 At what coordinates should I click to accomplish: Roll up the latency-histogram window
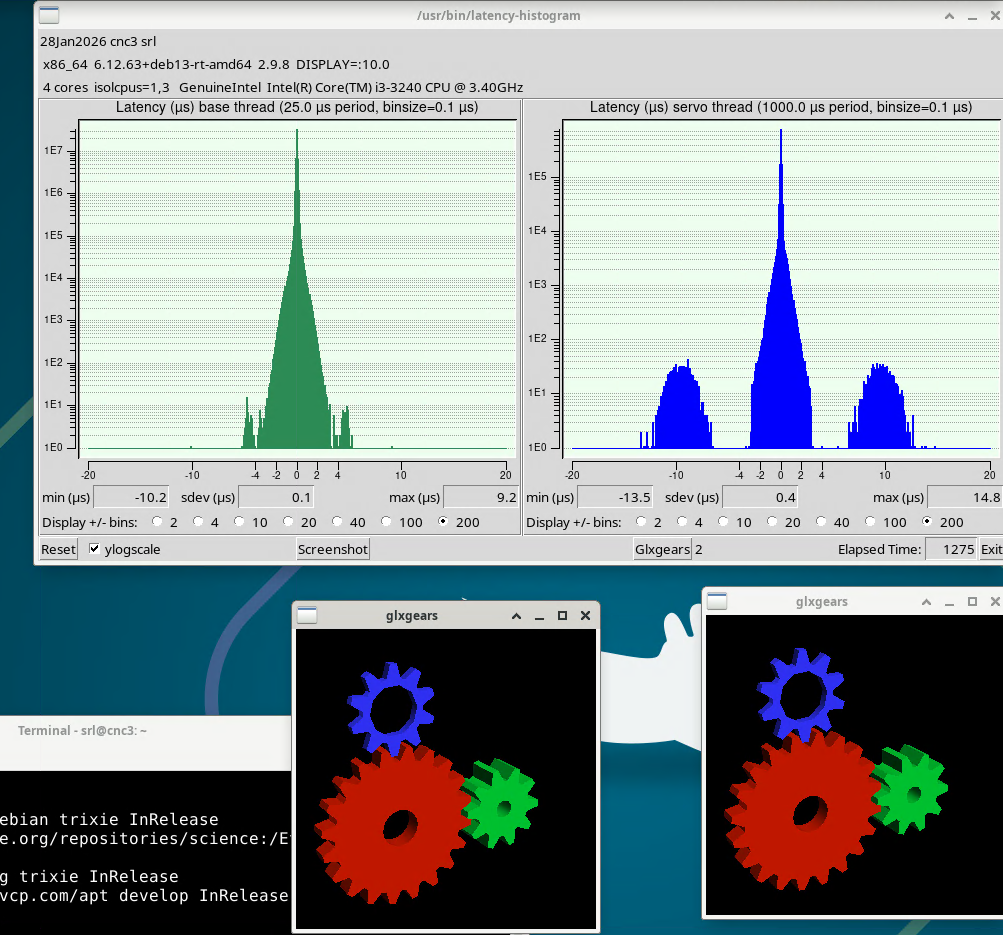click(949, 15)
